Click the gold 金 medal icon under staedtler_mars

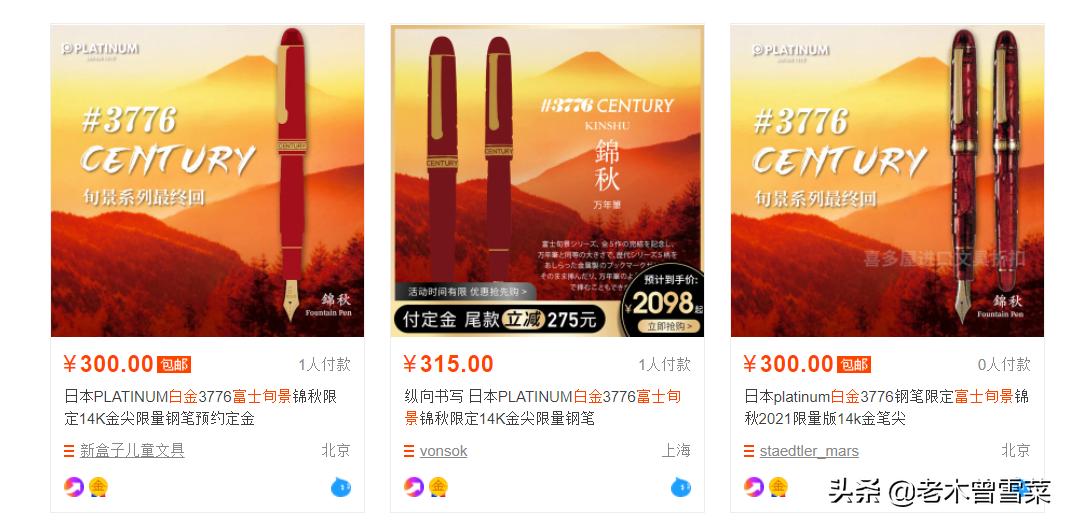pos(778,487)
